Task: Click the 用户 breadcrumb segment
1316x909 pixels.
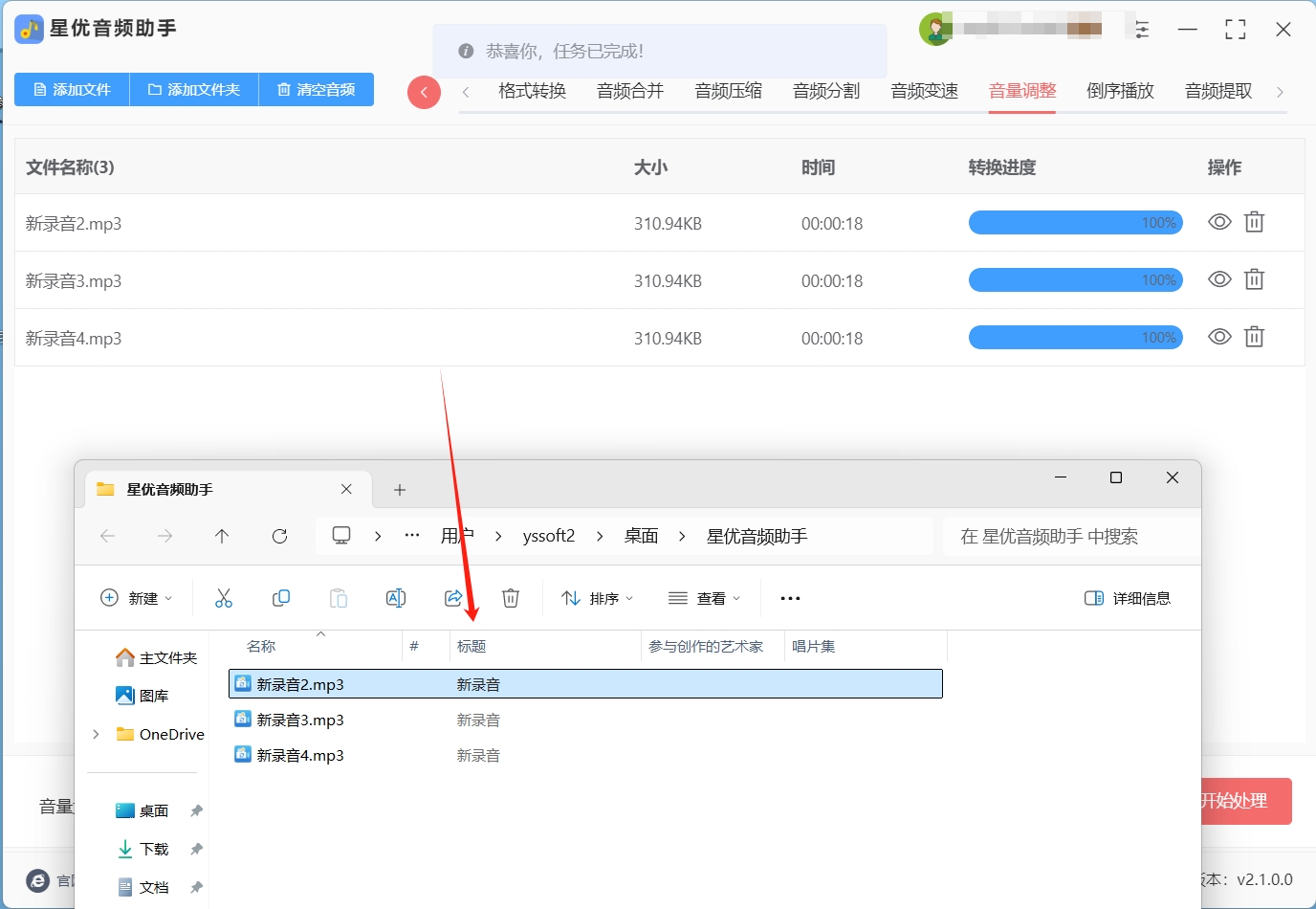Action: [x=457, y=536]
